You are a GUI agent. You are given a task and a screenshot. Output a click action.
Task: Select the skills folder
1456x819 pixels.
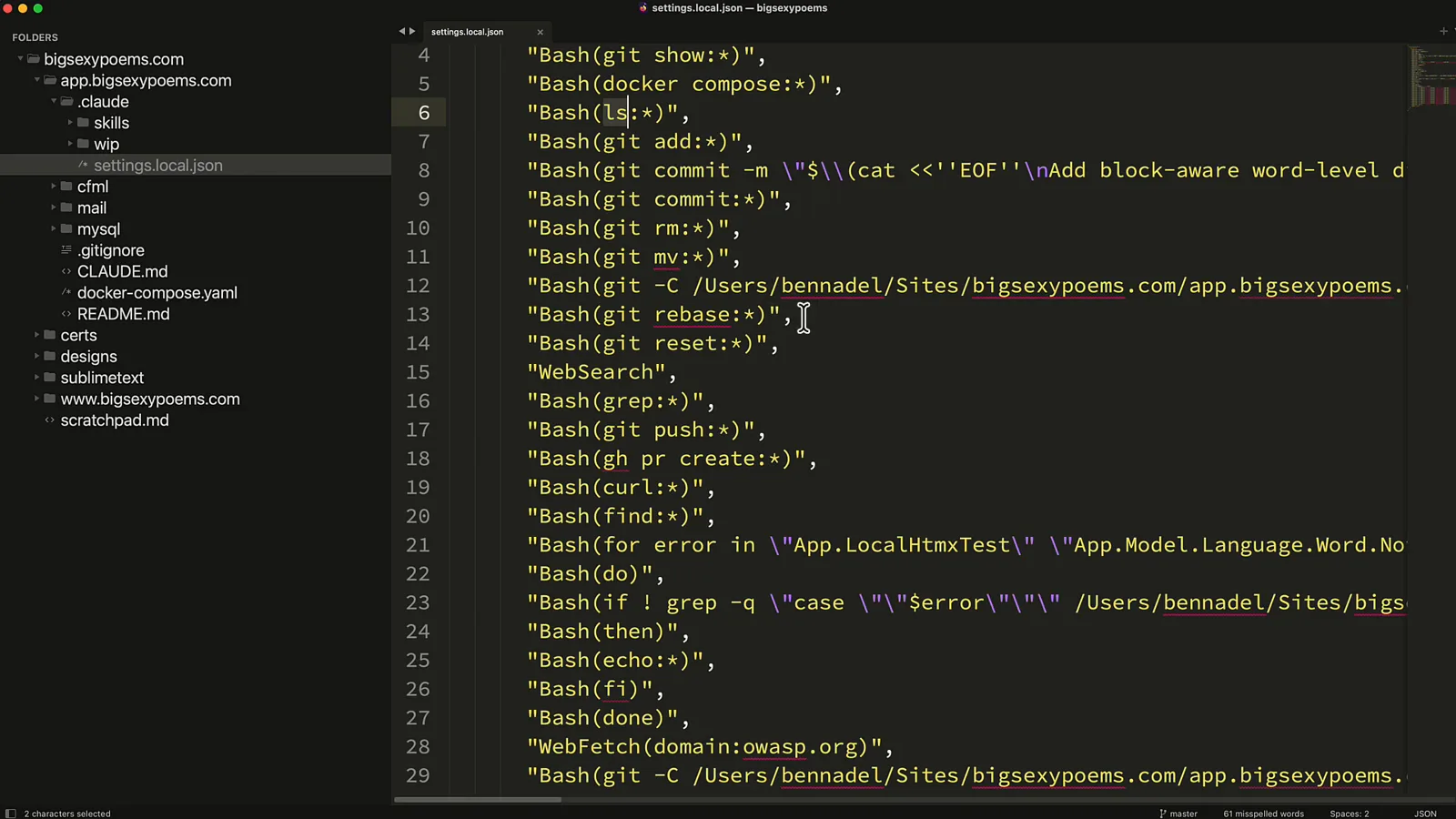click(x=111, y=123)
